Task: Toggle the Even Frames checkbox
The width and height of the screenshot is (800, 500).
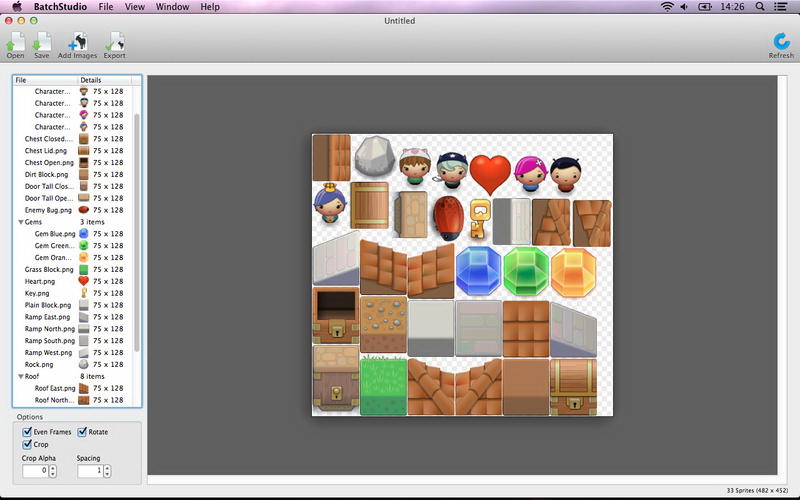Action: coord(28,432)
